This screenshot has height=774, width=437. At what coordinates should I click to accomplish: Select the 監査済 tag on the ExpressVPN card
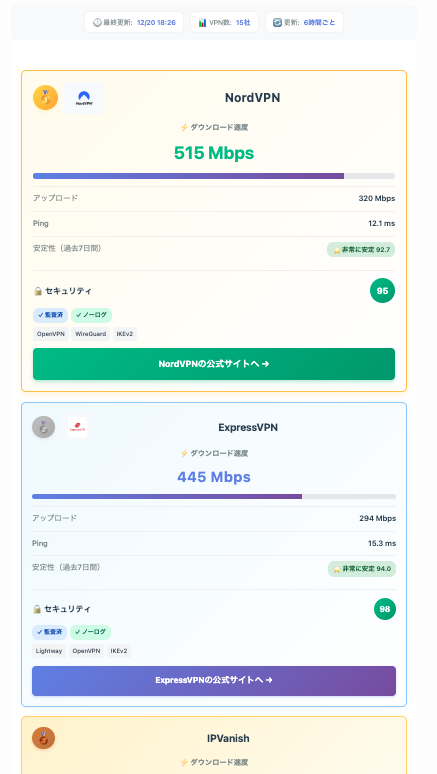coord(49,632)
